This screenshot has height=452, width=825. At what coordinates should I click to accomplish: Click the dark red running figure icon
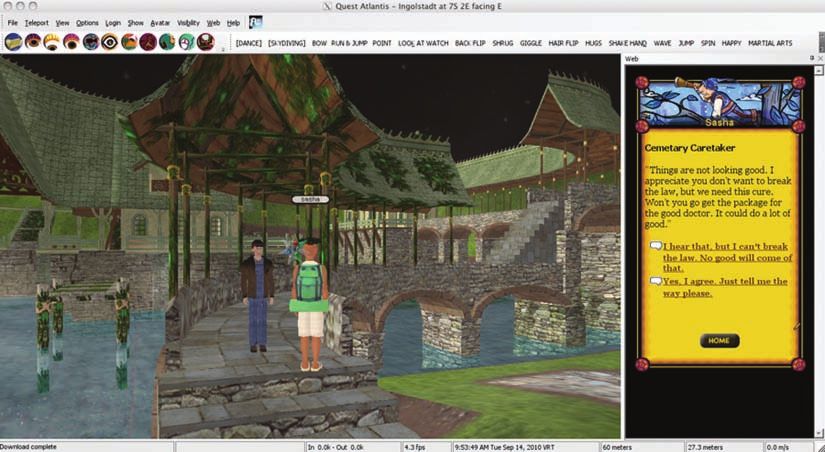[x=148, y=42]
